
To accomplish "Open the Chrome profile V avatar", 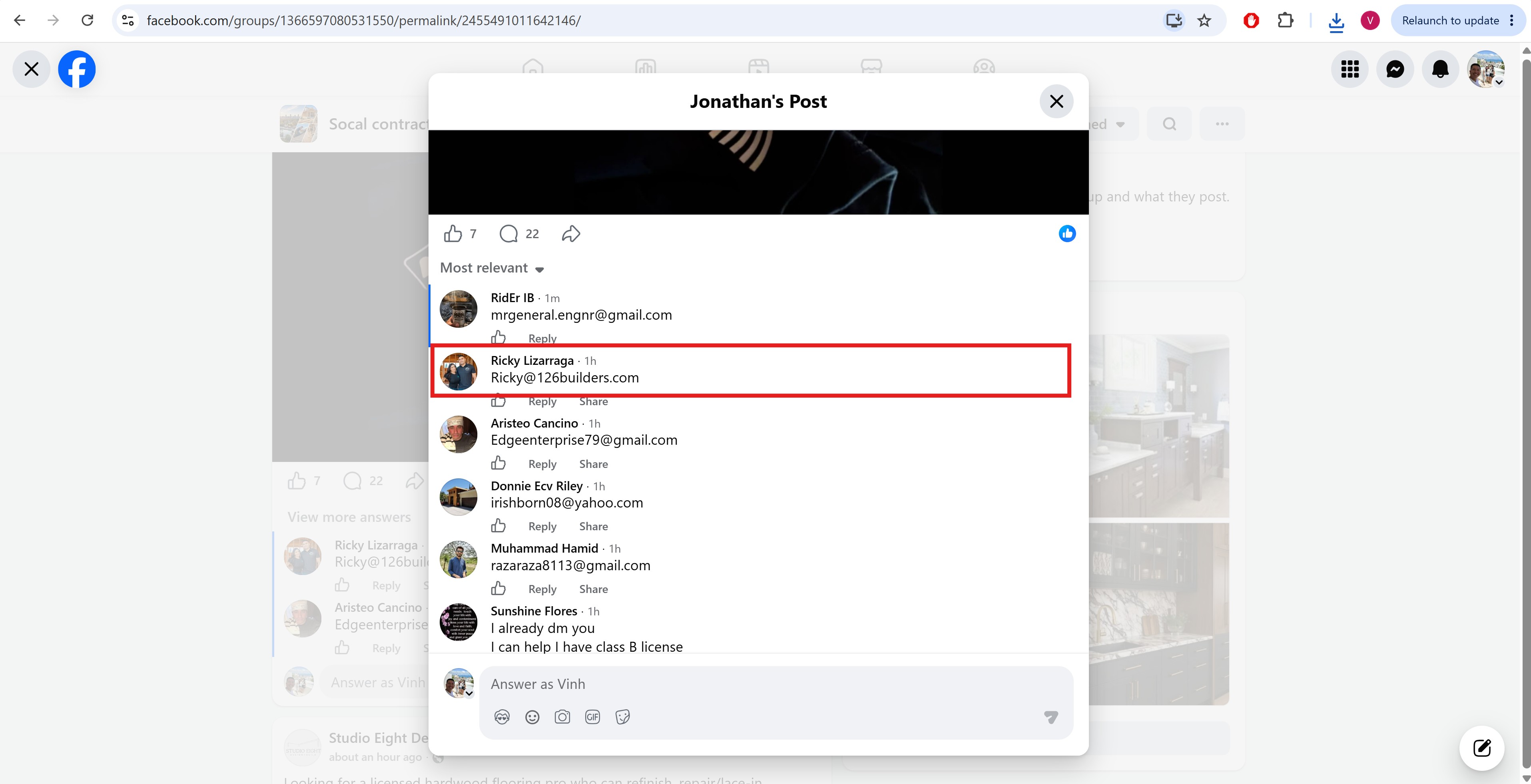I will pos(1370,21).
